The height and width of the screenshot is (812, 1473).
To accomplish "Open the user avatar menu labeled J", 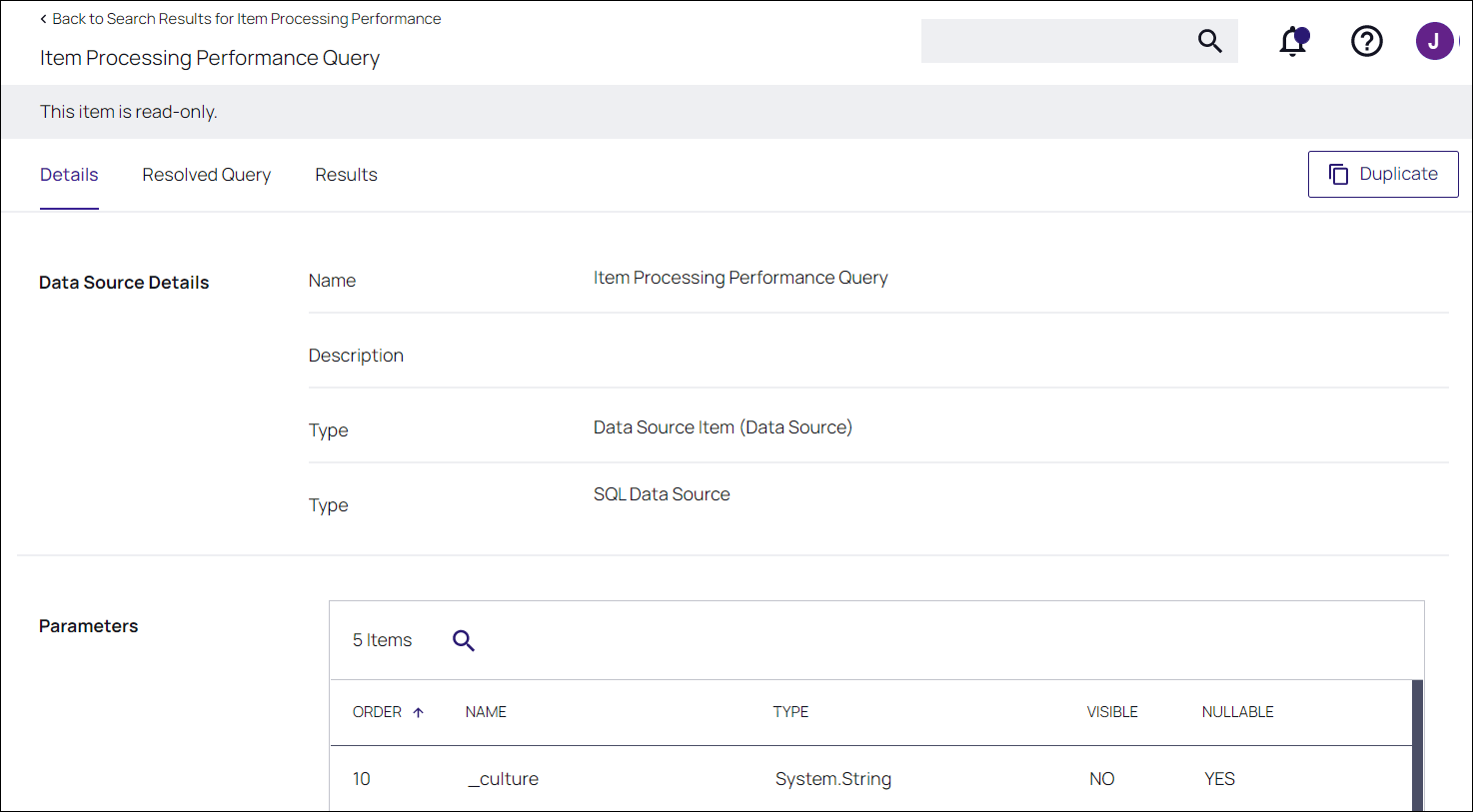I will point(1434,41).
